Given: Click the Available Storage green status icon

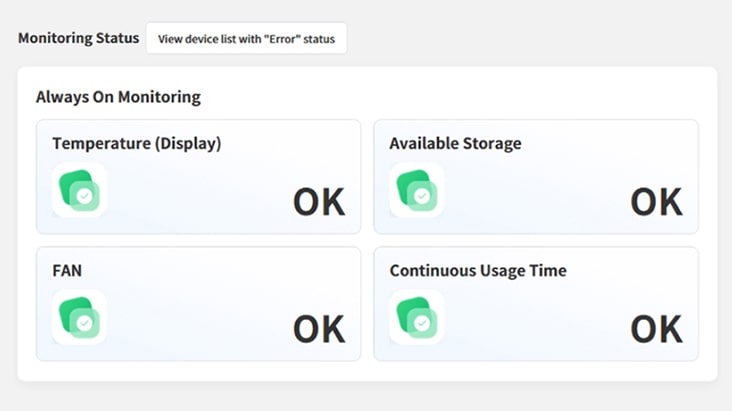Looking at the screenshot, I should click(x=416, y=190).
